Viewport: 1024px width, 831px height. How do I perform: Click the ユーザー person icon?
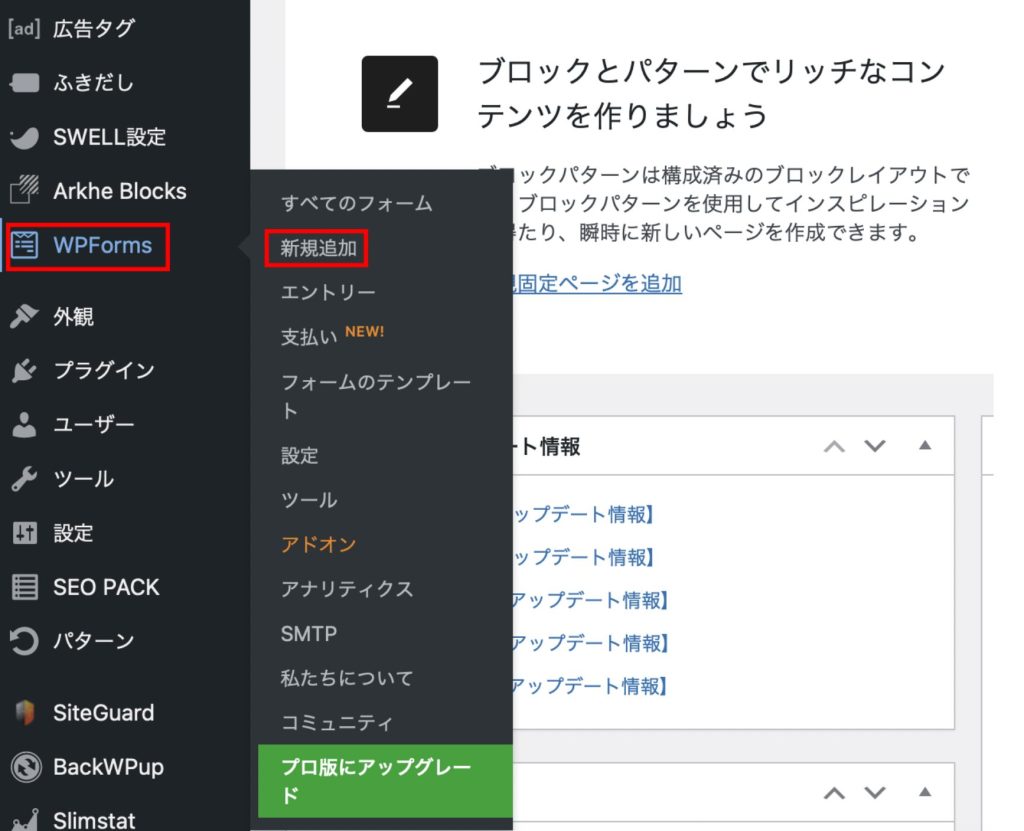coord(24,425)
